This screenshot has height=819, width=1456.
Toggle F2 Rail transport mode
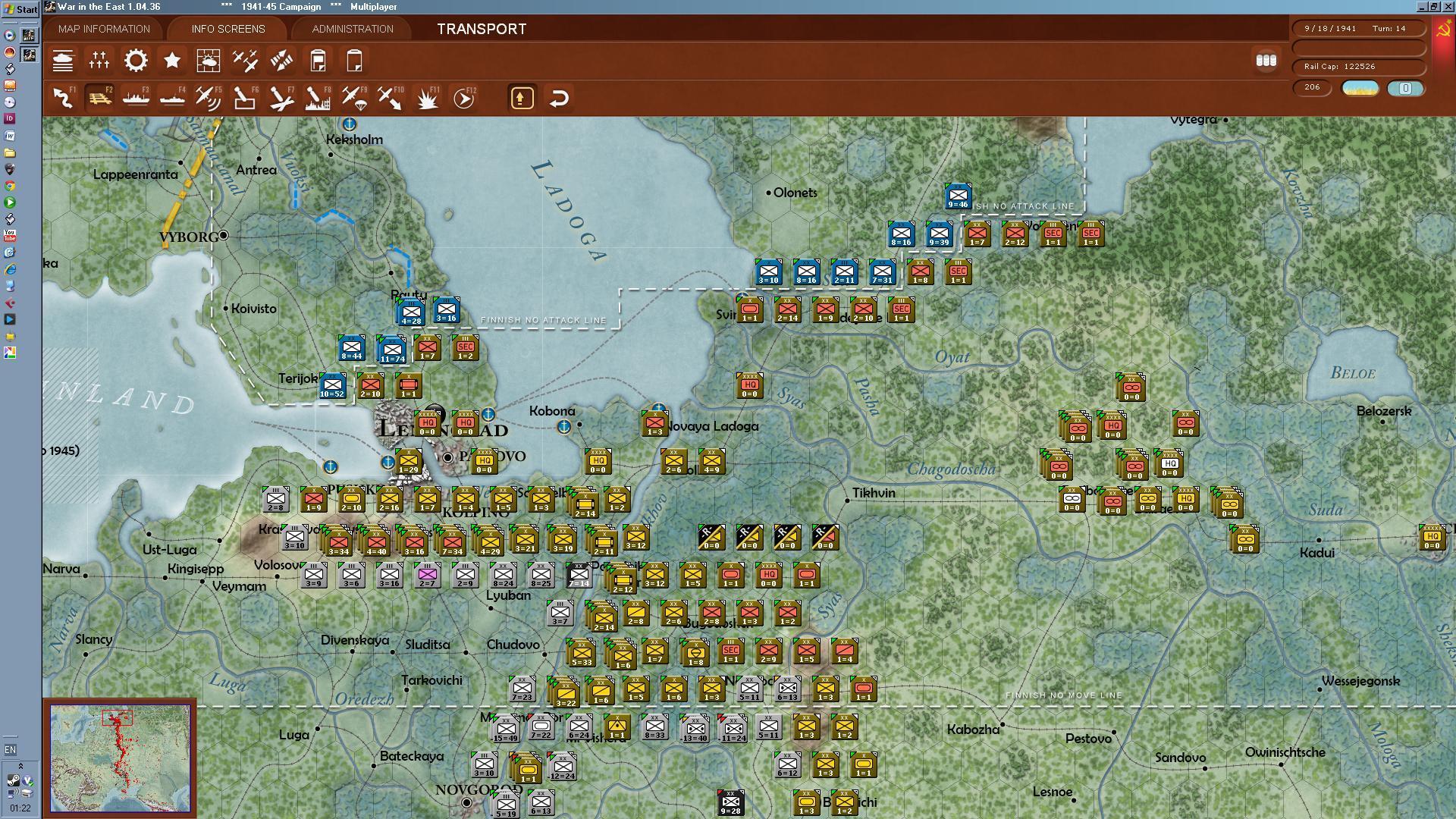coord(99,98)
